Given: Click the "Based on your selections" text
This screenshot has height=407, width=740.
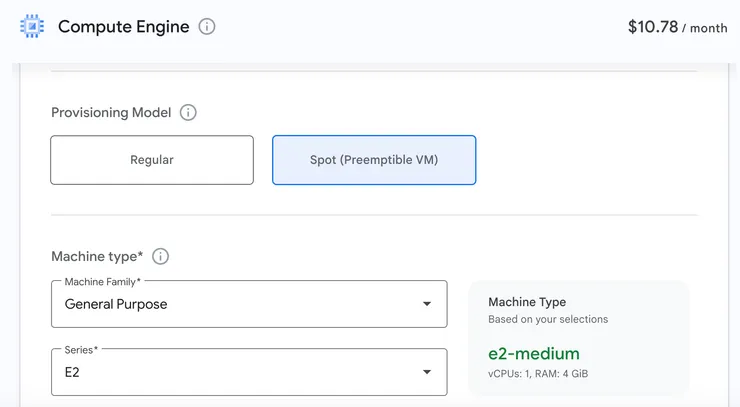Looking at the screenshot, I should (x=548, y=320).
